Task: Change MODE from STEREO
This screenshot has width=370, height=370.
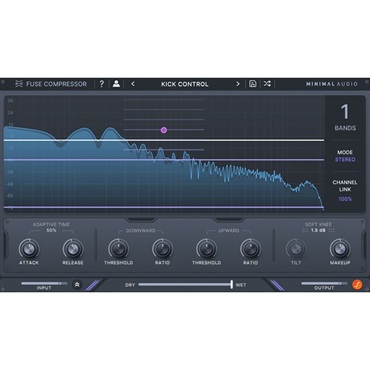Action: pos(345,160)
